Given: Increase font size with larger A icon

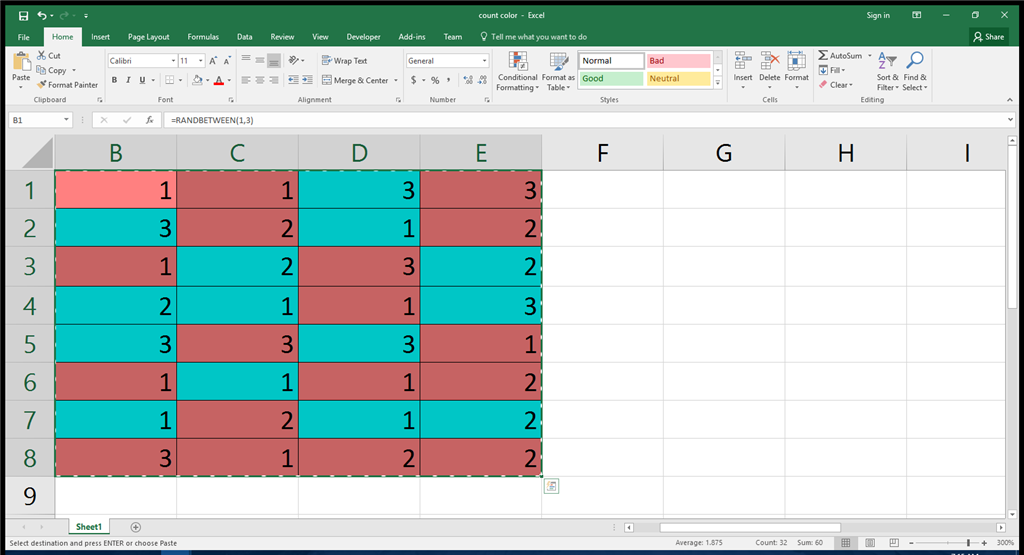Looking at the screenshot, I should tap(213, 61).
